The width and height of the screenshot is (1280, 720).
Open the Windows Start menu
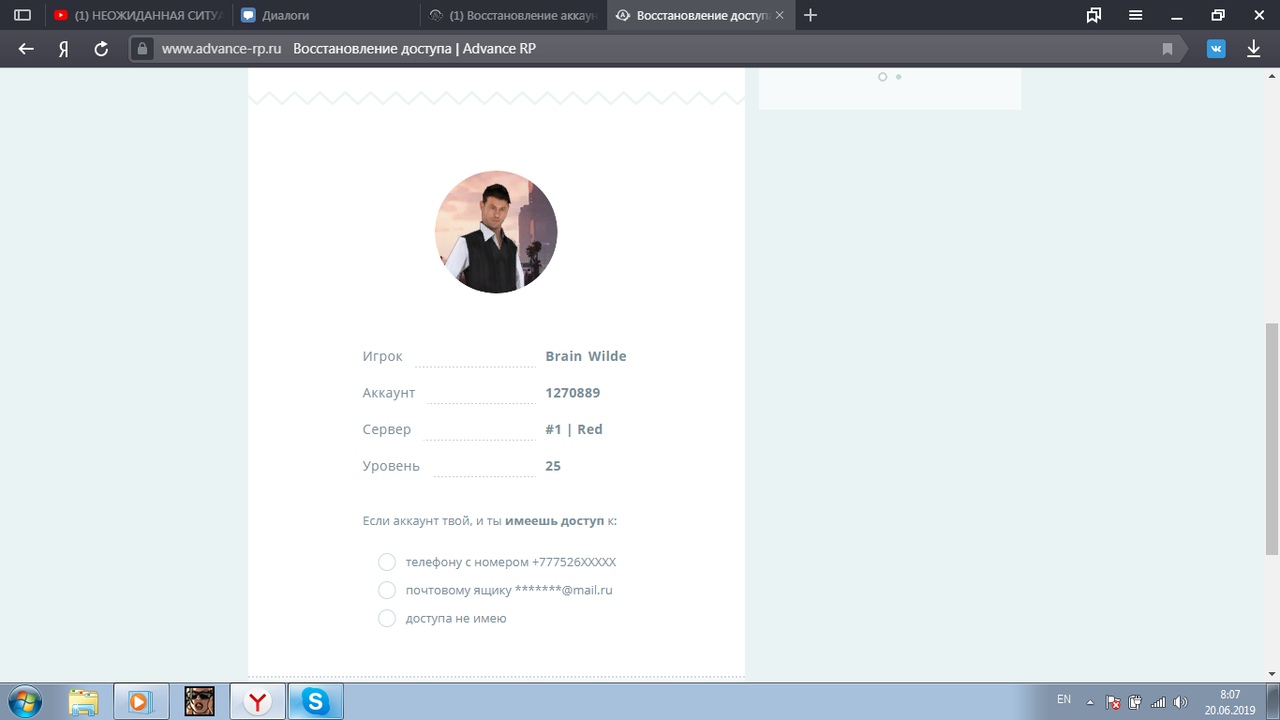tap(24, 702)
